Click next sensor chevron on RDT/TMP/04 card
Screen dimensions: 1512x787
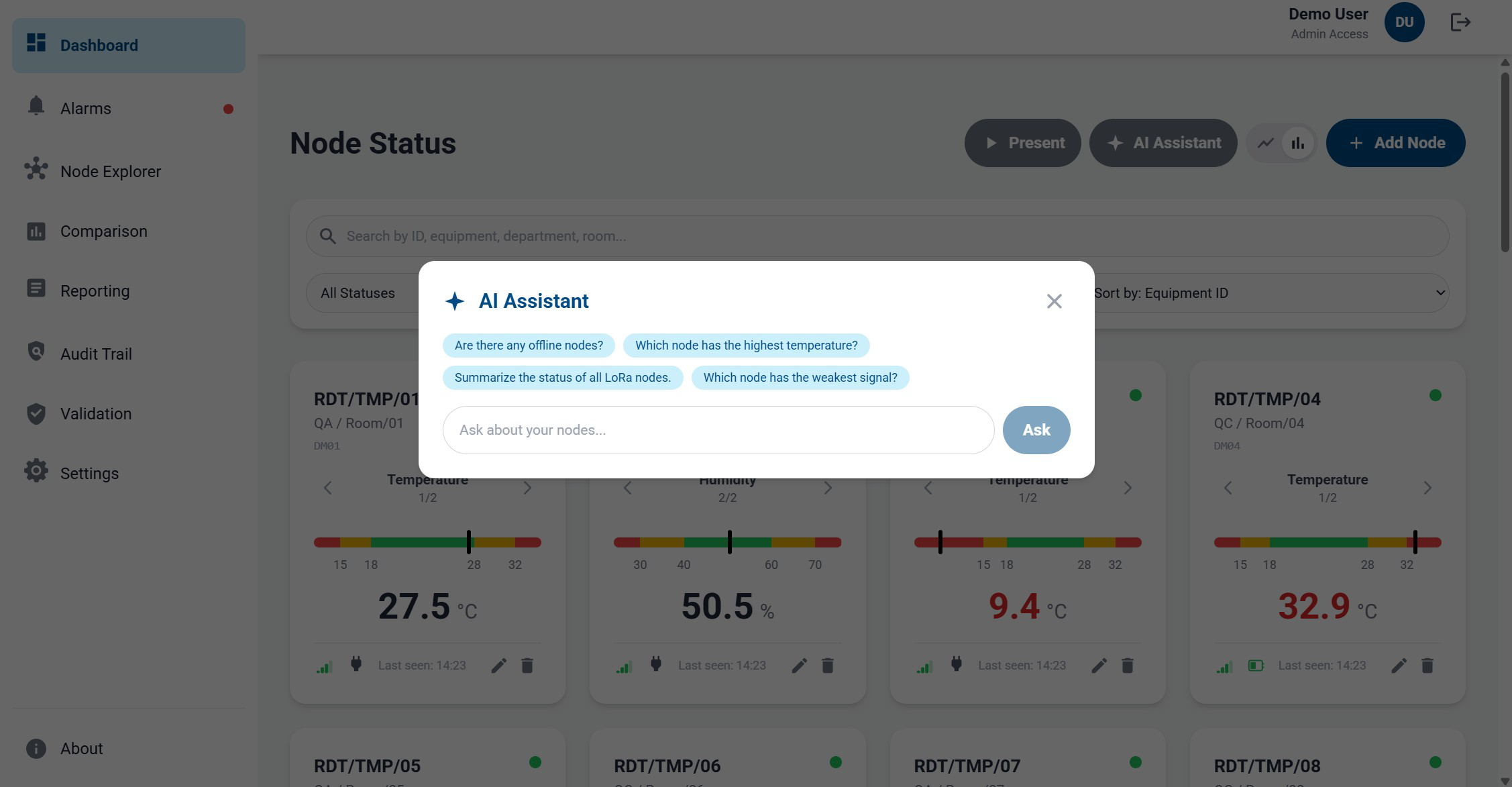[x=1427, y=488]
